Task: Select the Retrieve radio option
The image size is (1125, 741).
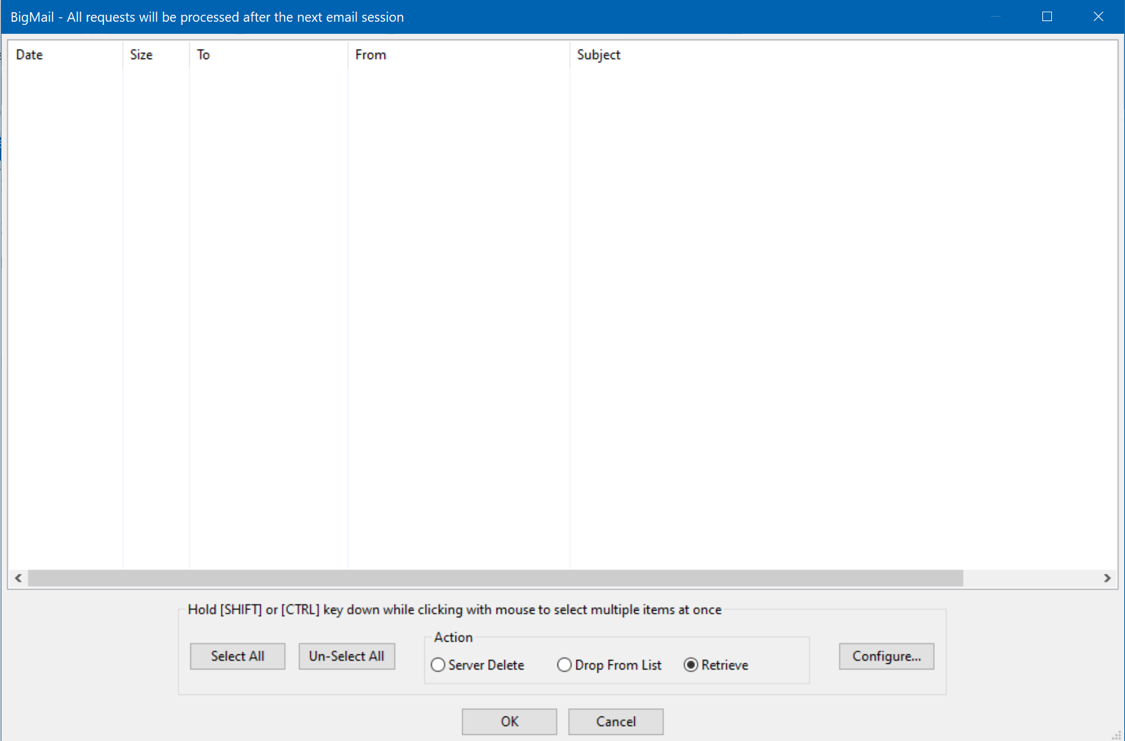Action: click(x=716, y=665)
